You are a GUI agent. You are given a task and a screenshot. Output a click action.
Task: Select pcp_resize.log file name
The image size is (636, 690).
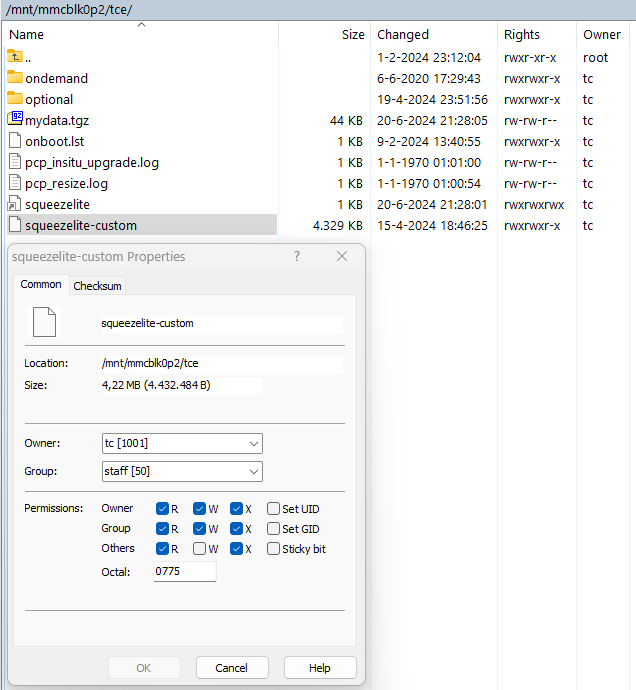(x=66, y=184)
